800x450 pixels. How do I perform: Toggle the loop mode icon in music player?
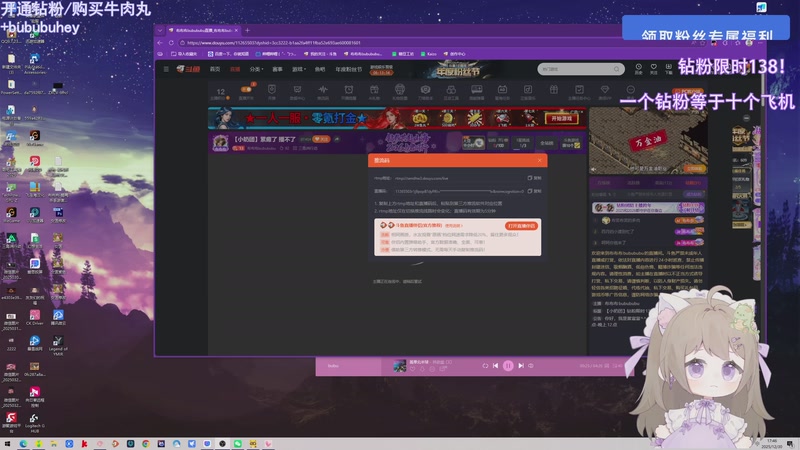485,366
